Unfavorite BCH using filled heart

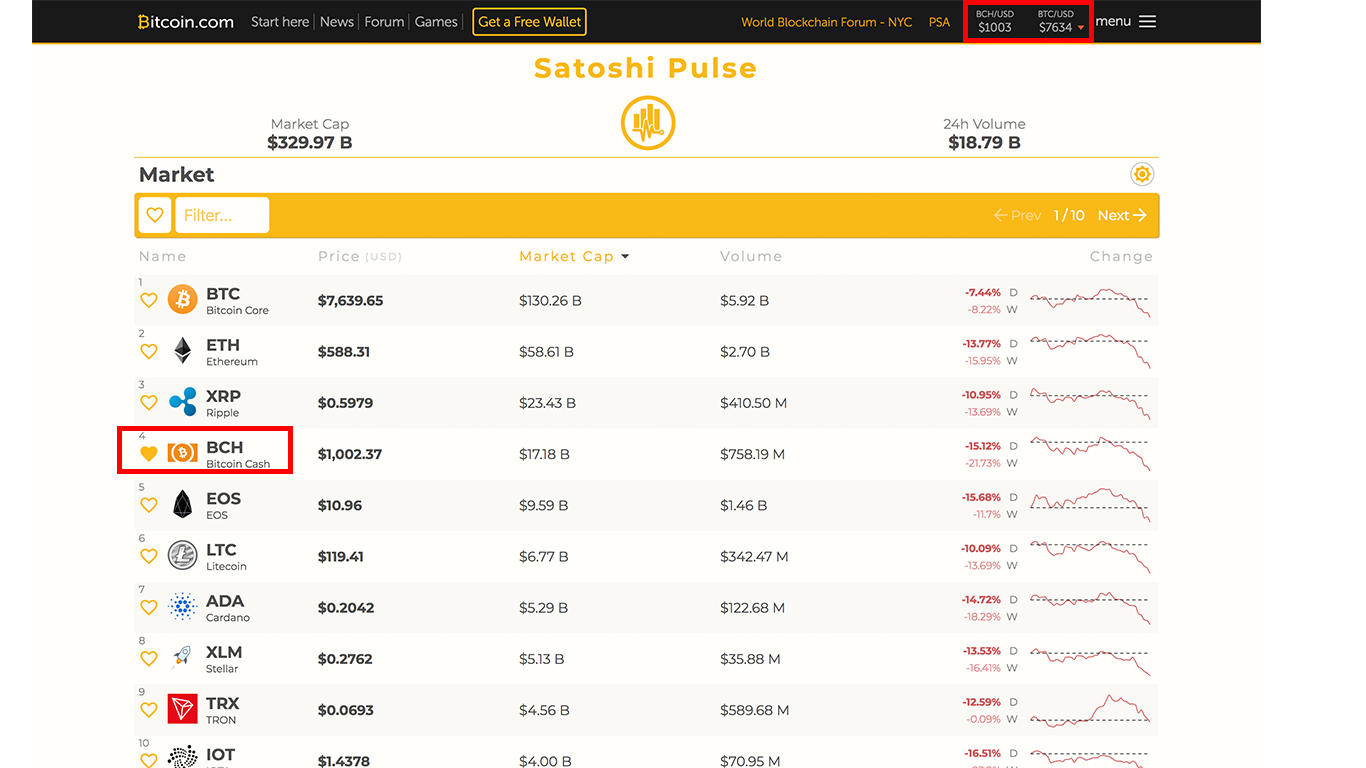pos(149,454)
